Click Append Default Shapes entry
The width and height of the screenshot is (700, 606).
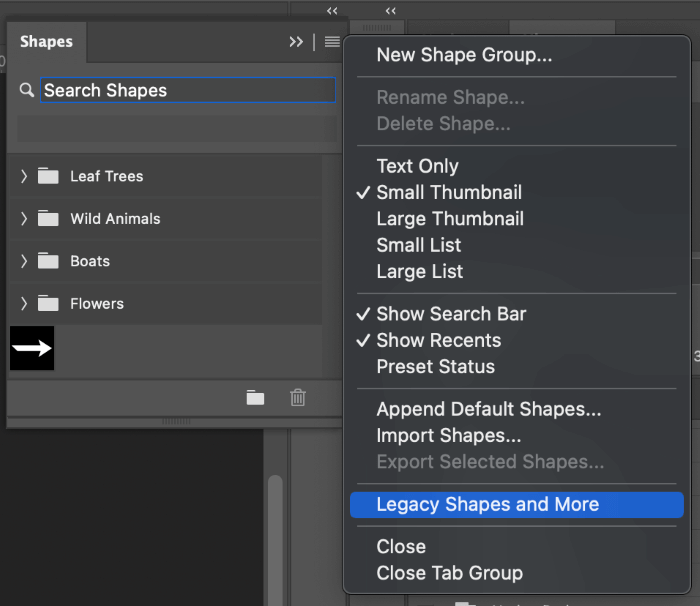point(488,410)
